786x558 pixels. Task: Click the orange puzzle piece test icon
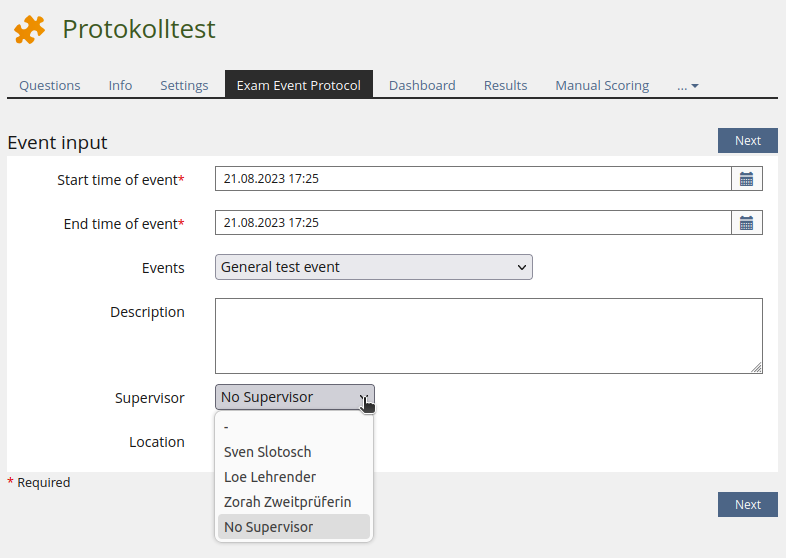(29, 30)
